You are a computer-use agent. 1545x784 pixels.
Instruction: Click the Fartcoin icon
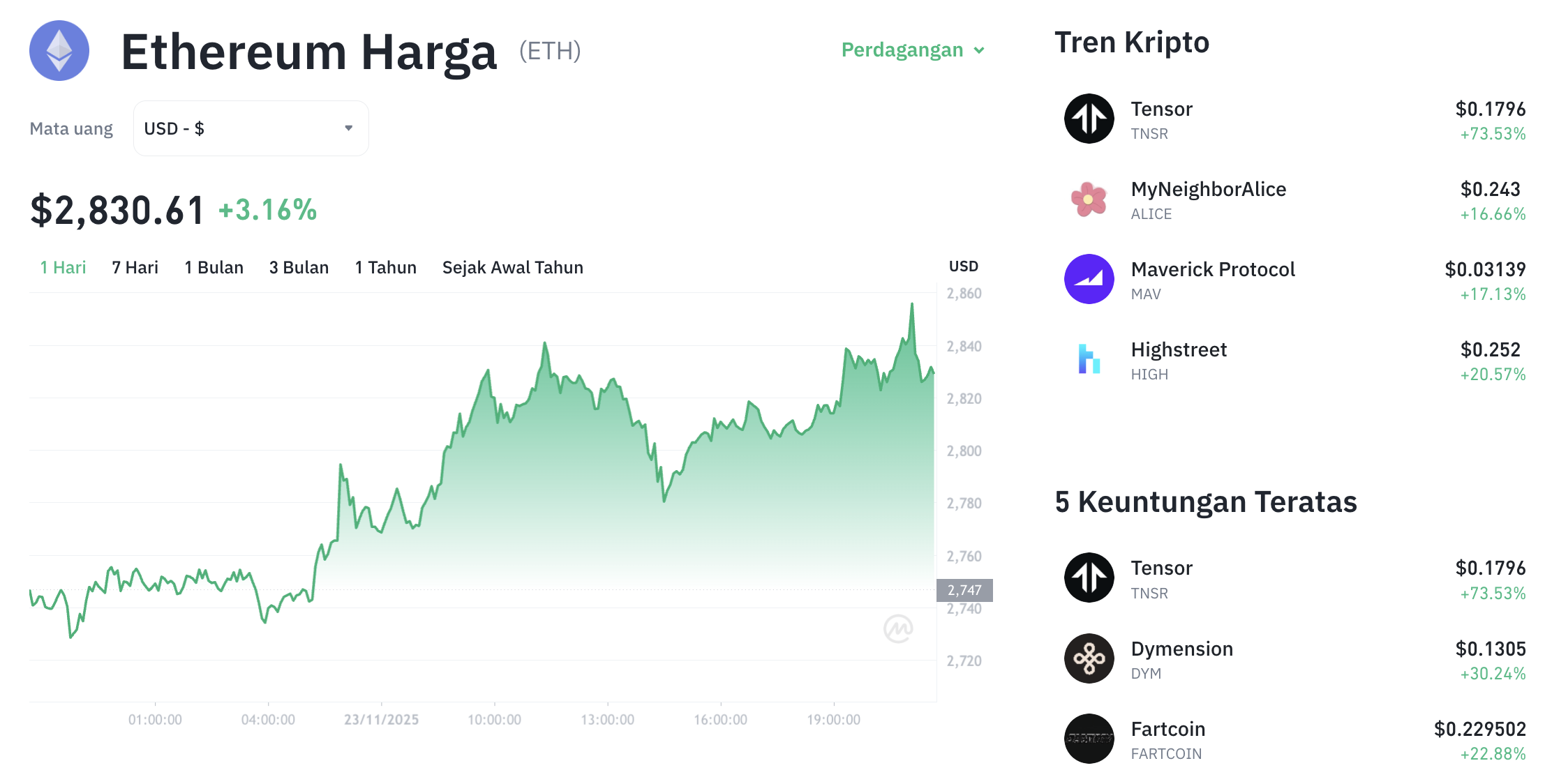tap(1089, 739)
